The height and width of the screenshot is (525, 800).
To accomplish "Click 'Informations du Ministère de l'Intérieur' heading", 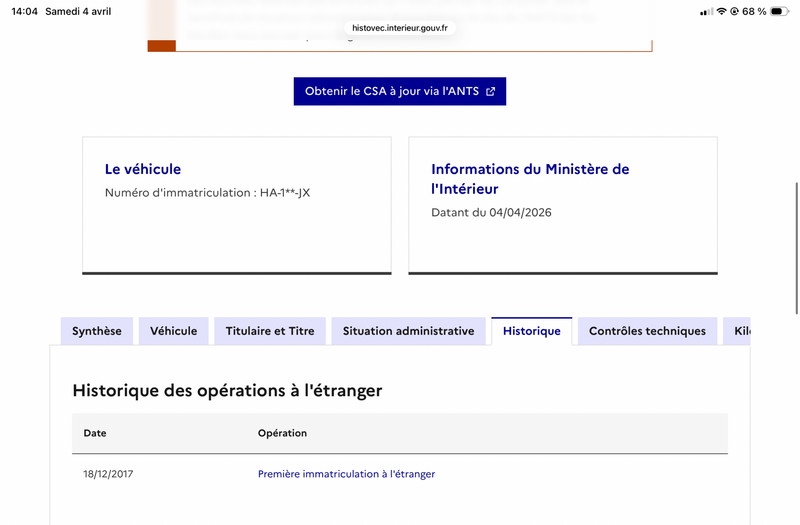I will (530, 179).
